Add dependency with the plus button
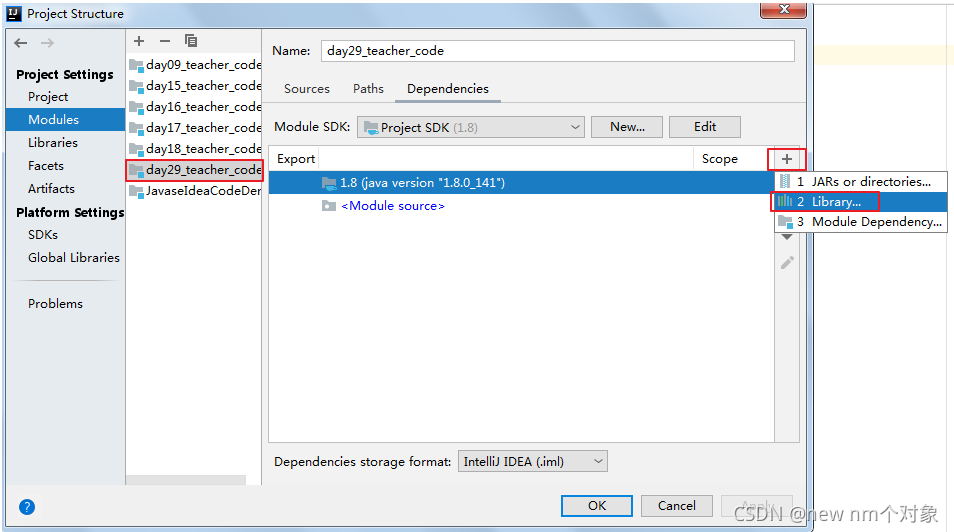The width and height of the screenshot is (954, 532). [x=787, y=159]
